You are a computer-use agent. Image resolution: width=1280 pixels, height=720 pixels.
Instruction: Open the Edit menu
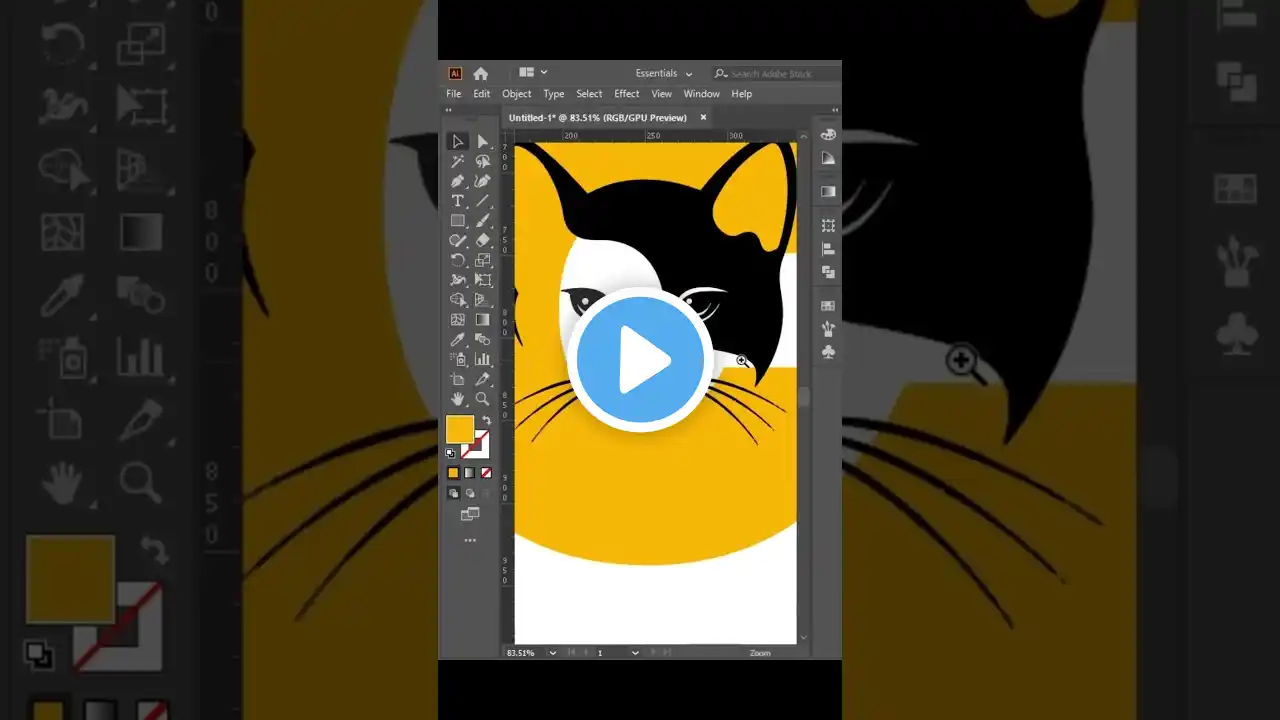[x=482, y=94]
